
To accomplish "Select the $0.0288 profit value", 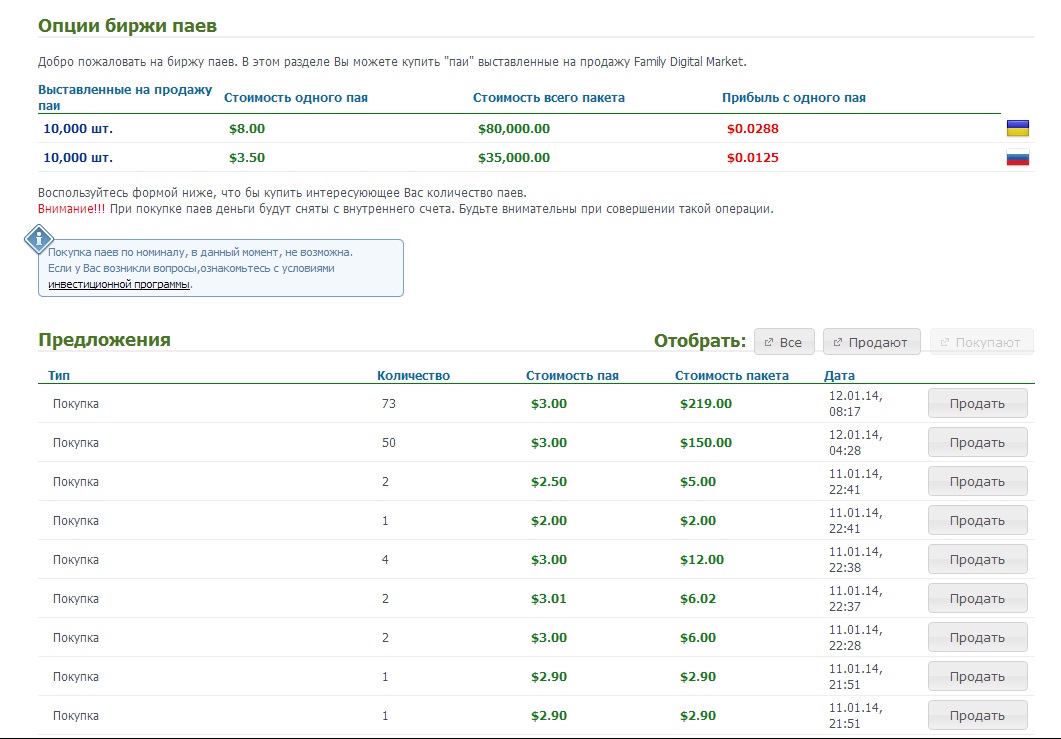I will point(752,129).
